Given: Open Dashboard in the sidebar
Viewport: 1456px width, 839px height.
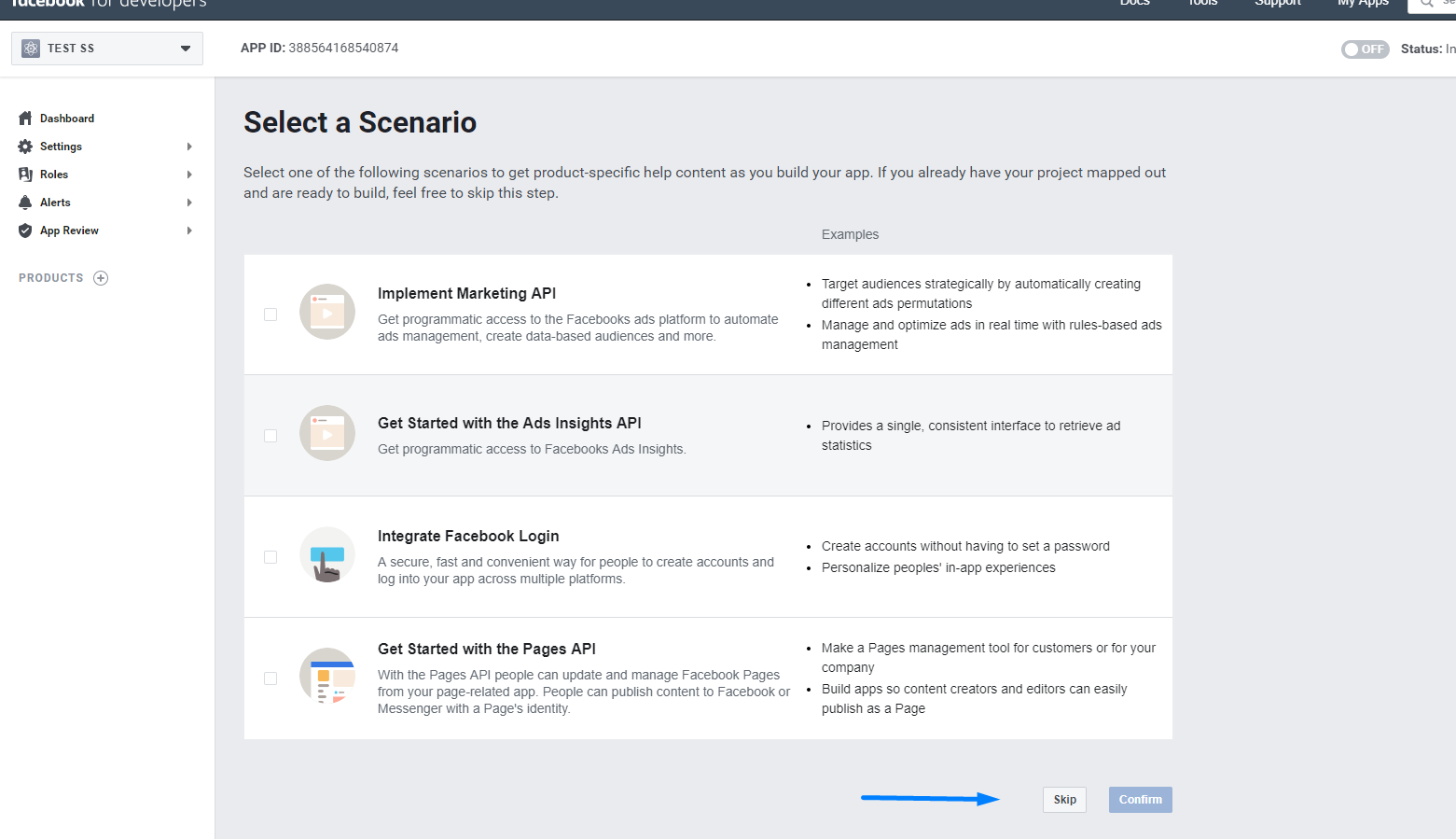Looking at the screenshot, I should (x=67, y=119).
